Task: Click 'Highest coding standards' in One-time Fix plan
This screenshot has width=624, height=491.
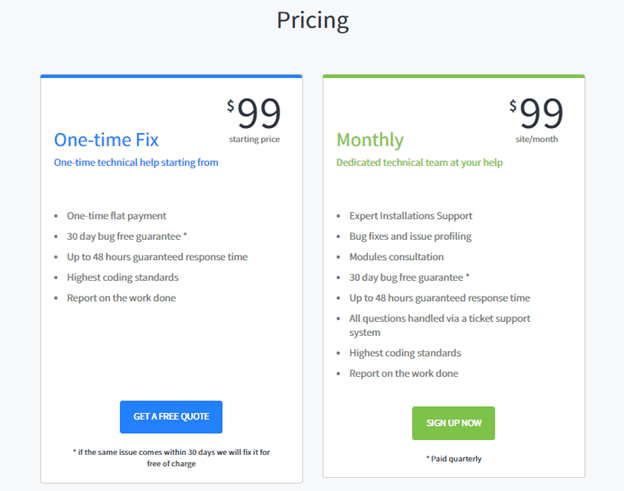Action: (123, 277)
